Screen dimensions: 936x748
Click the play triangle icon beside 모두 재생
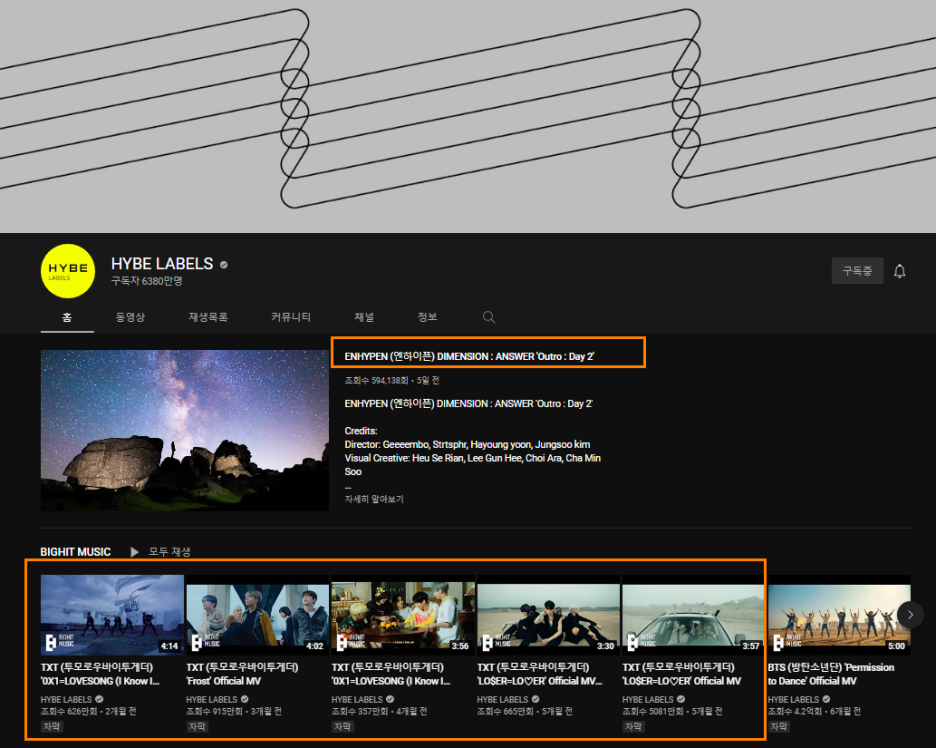135,552
